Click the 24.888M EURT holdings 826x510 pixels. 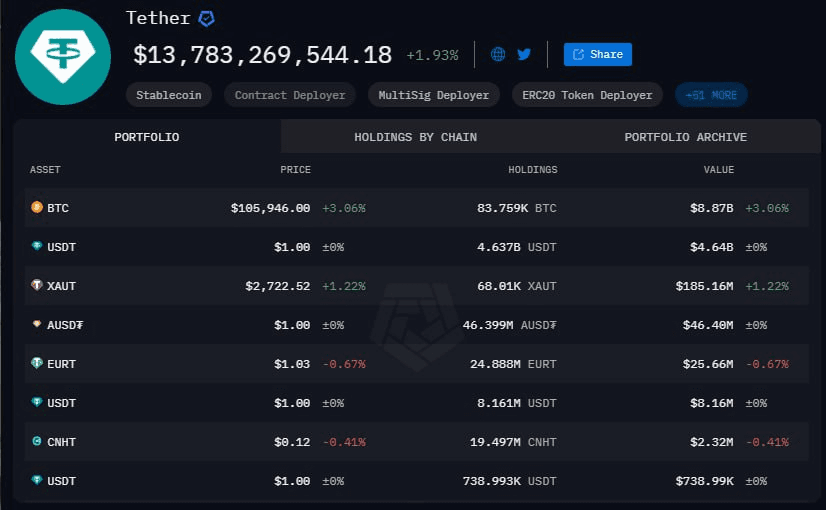coord(513,364)
